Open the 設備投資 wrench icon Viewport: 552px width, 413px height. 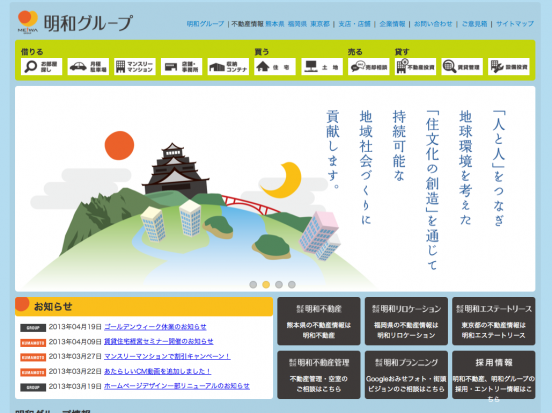click(x=509, y=67)
